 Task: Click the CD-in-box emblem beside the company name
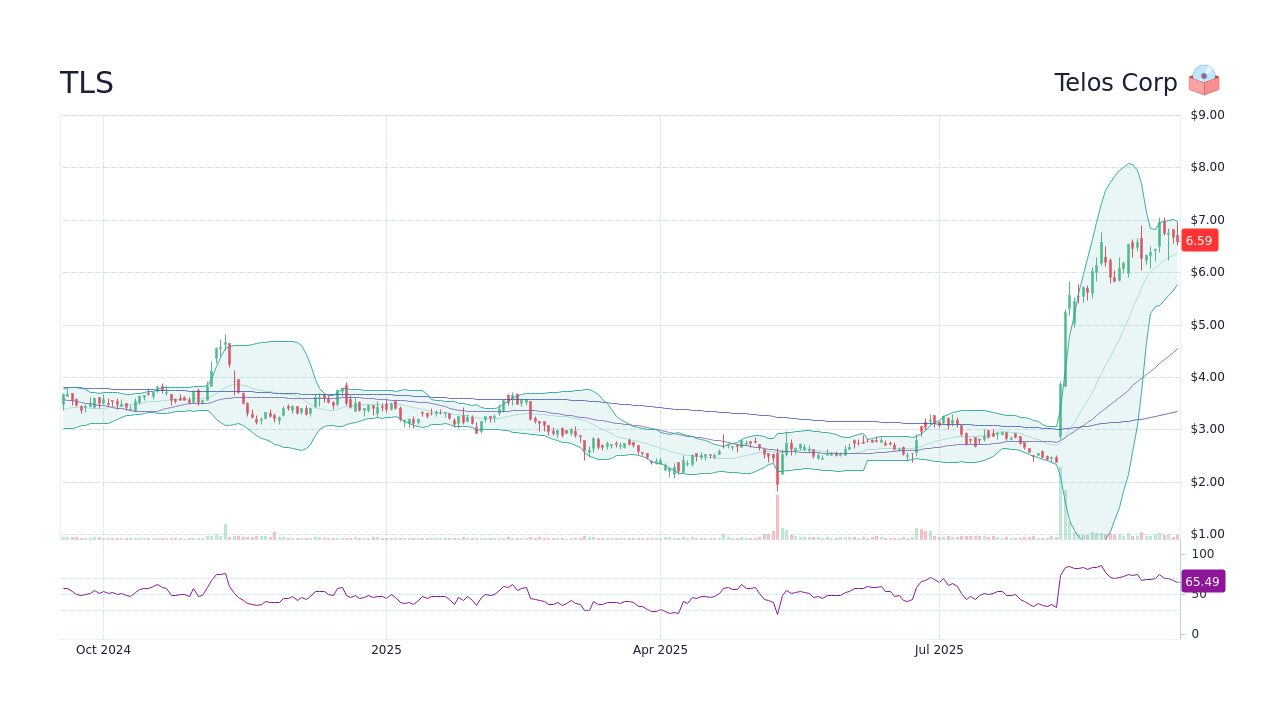point(1204,81)
